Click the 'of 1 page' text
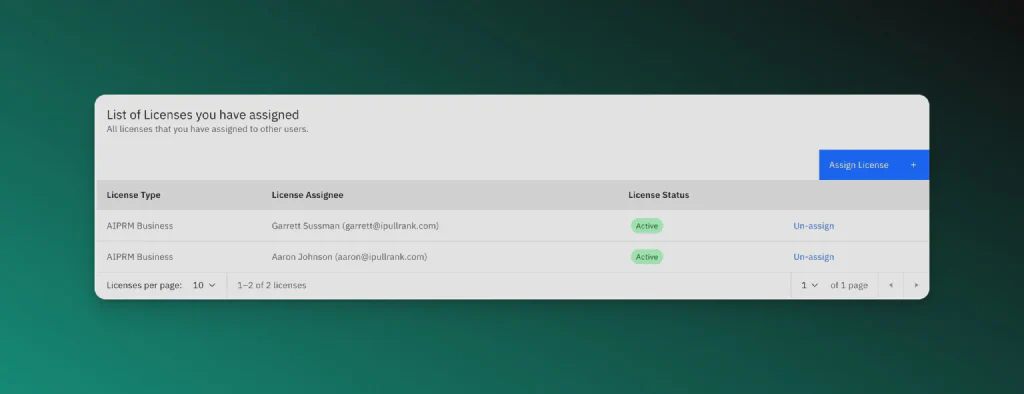This screenshot has height=394, width=1024. (x=849, y=286)
